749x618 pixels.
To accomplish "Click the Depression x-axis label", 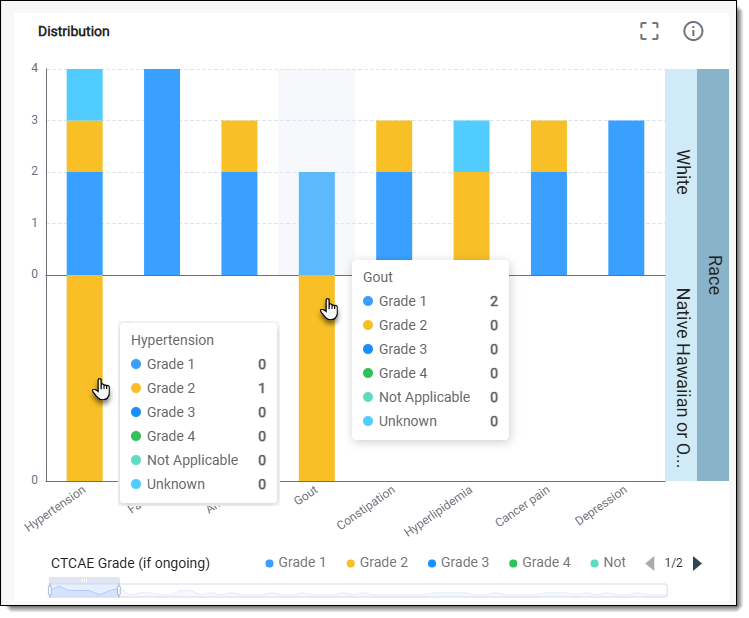I will 601,505.
